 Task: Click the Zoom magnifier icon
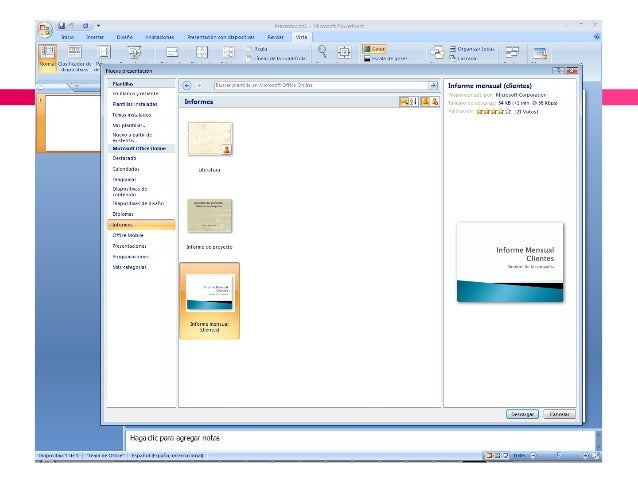pos(322,52)
